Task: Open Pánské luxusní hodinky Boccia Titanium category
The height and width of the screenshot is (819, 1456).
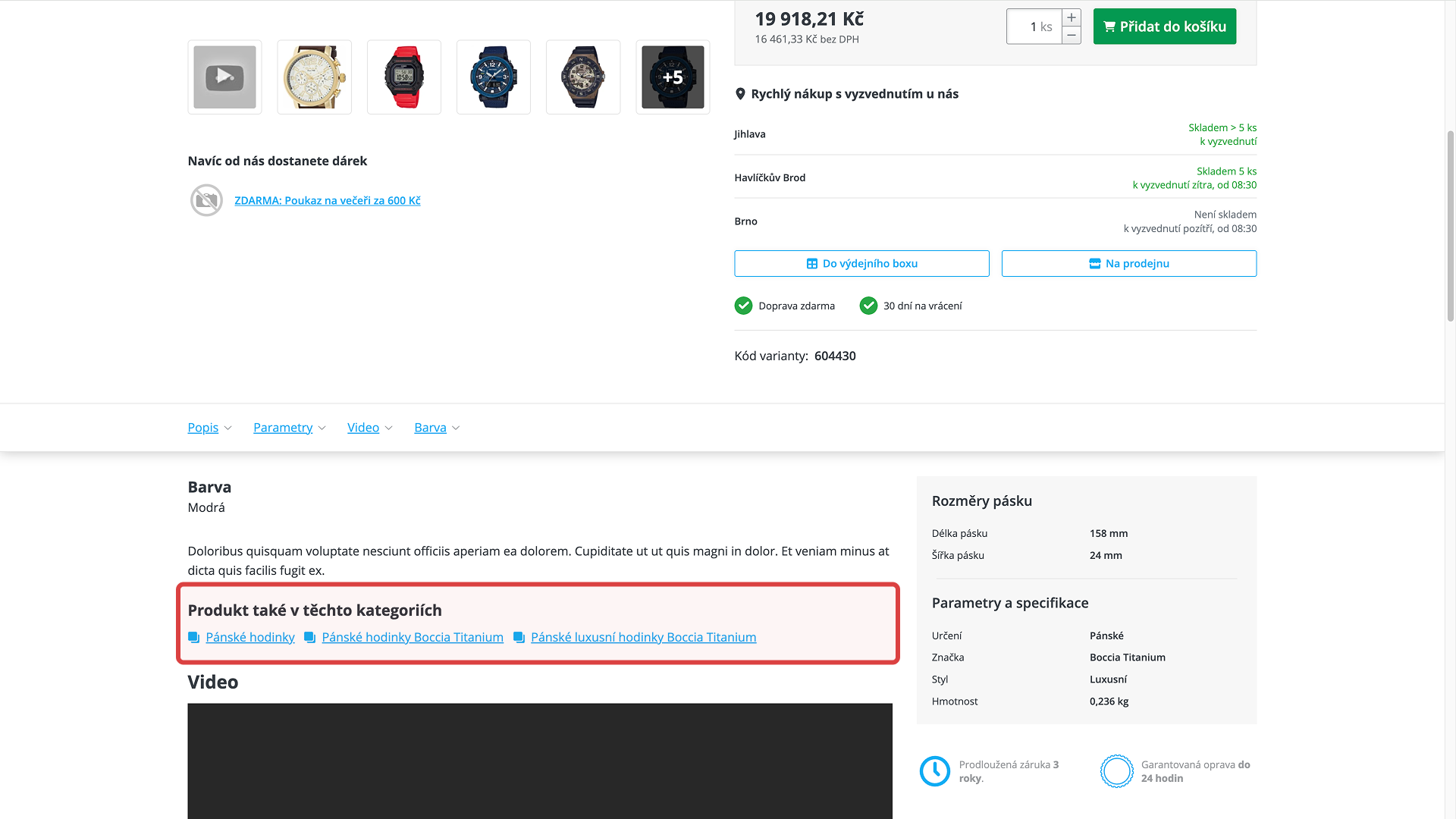Action: point(643,637)
